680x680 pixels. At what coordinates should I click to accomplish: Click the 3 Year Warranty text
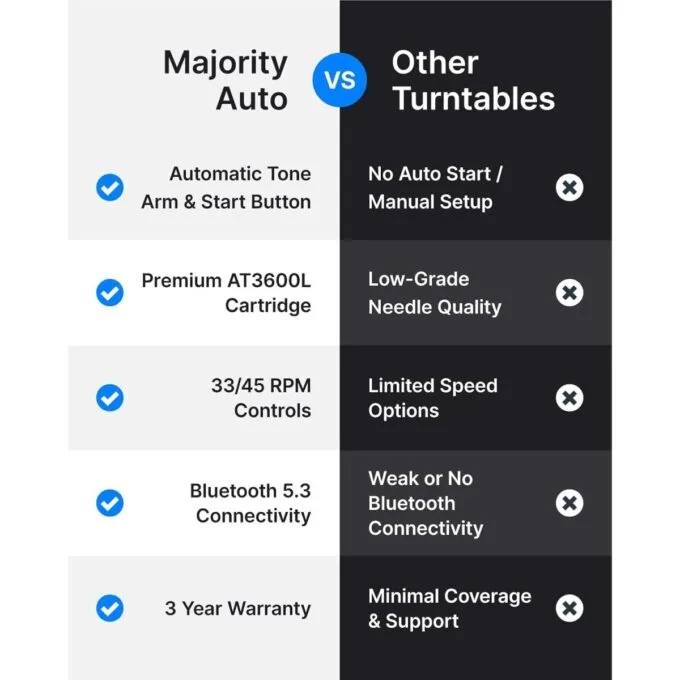(238, 608)
